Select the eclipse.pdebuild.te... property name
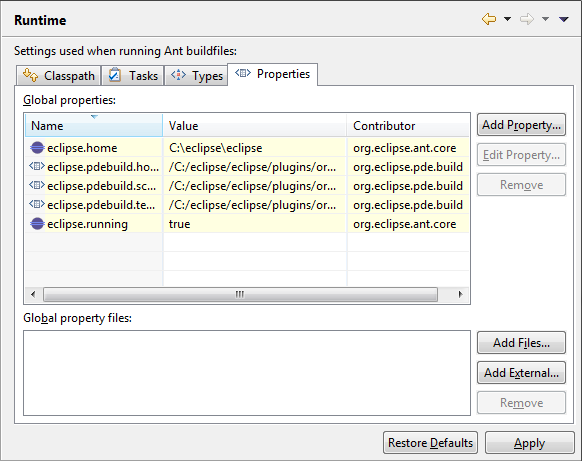The height and width of the screenshot is (461, 582). click(101, 205)
